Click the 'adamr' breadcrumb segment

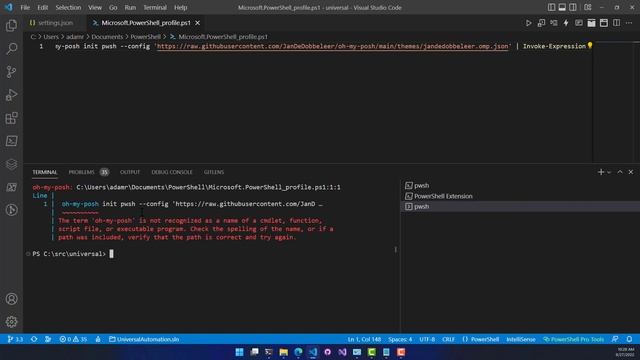(x=75, y=37)
